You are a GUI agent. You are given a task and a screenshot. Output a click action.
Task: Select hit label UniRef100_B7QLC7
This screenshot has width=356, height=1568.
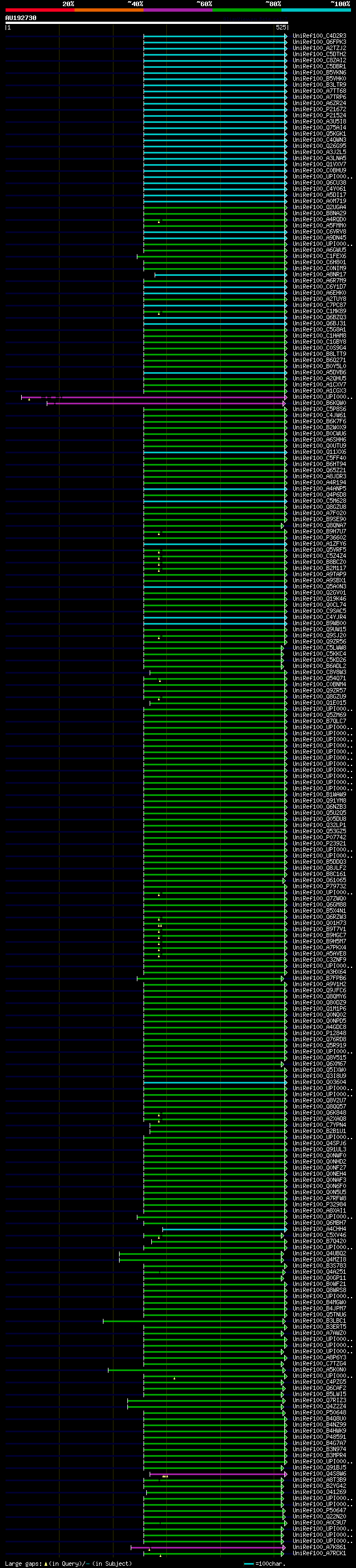coord(319,721)
